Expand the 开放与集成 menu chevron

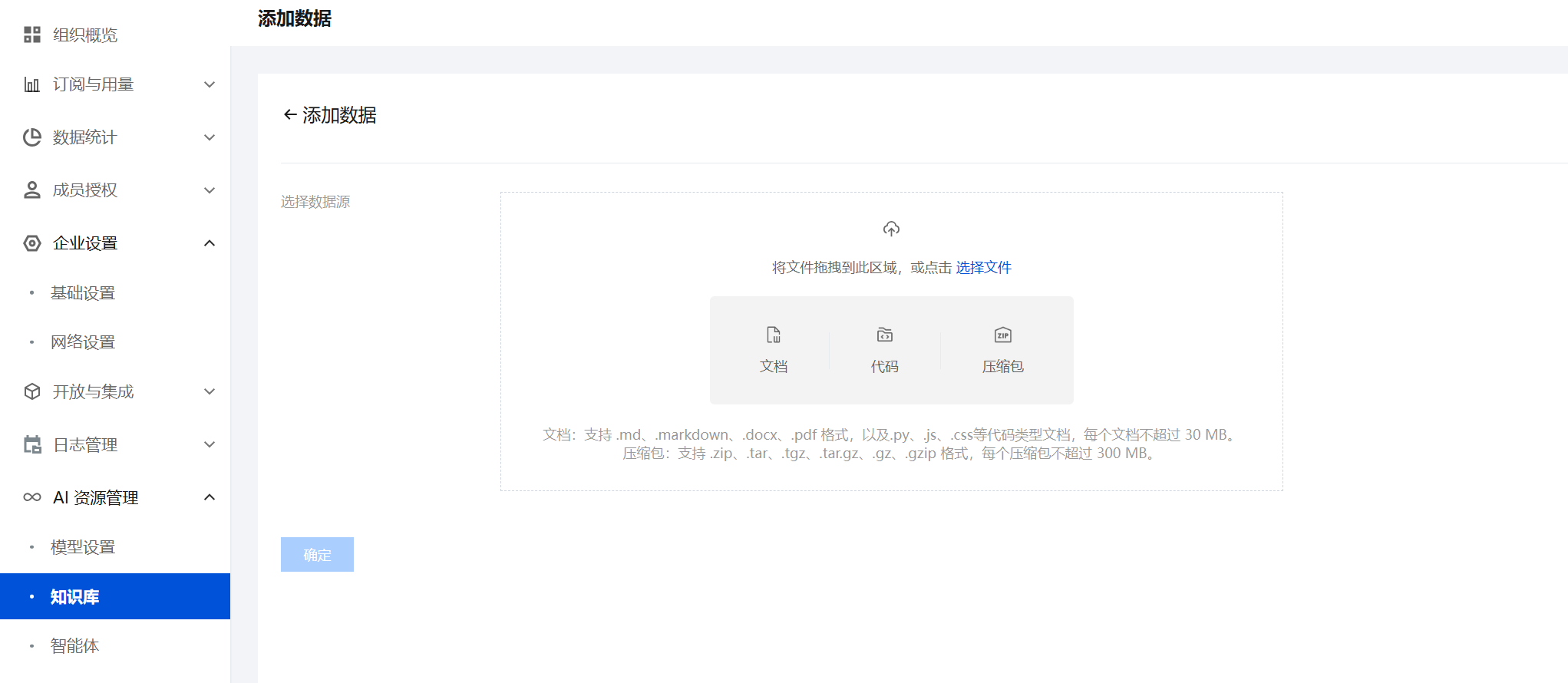click(210, 391)
